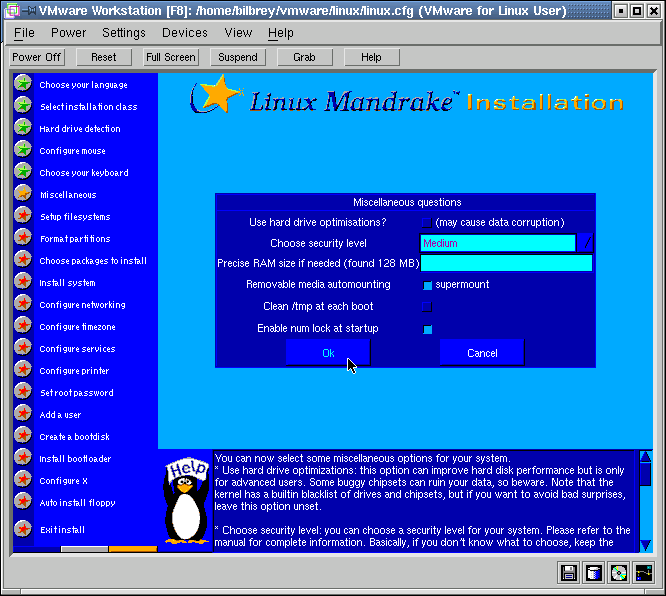
Task: Enable hard drive optimisations checkbox
Action: point(427,222)
